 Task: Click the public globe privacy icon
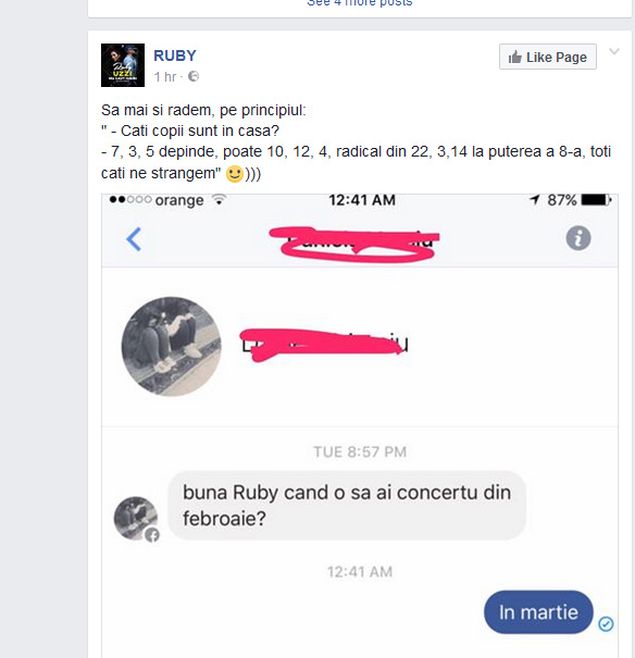tap(193, 76)
